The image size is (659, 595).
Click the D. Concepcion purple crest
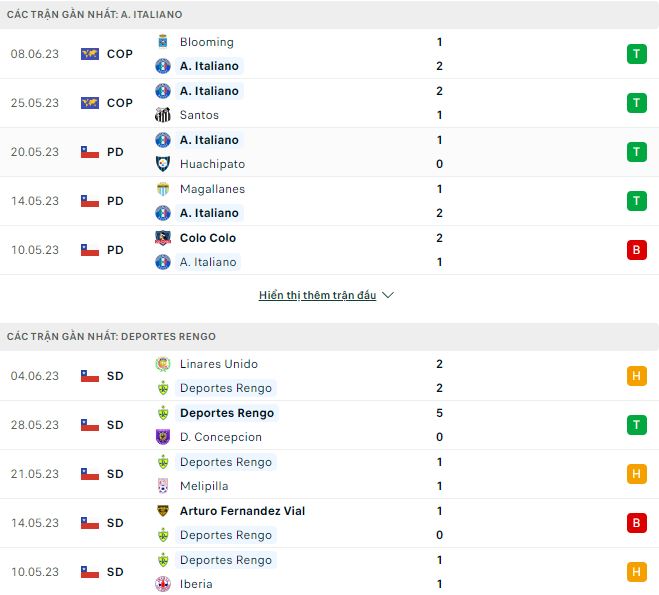point(163,437)
